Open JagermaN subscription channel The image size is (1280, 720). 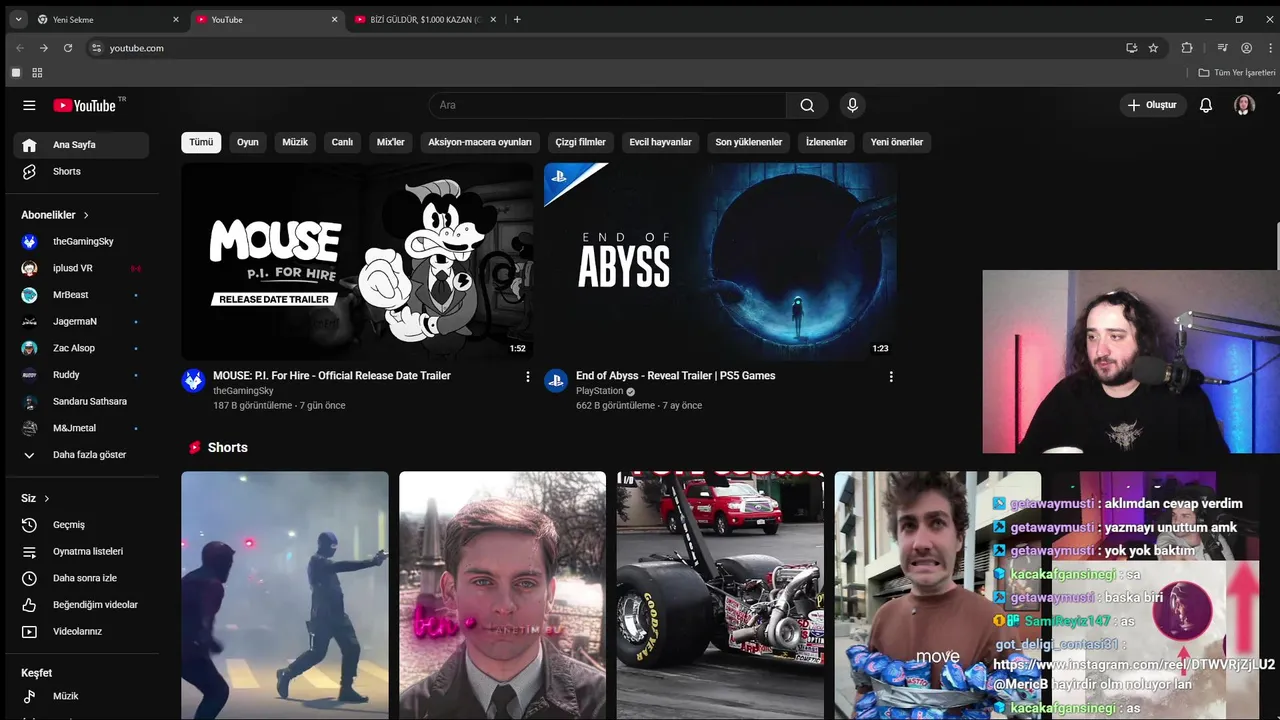[x=81, y=321]
